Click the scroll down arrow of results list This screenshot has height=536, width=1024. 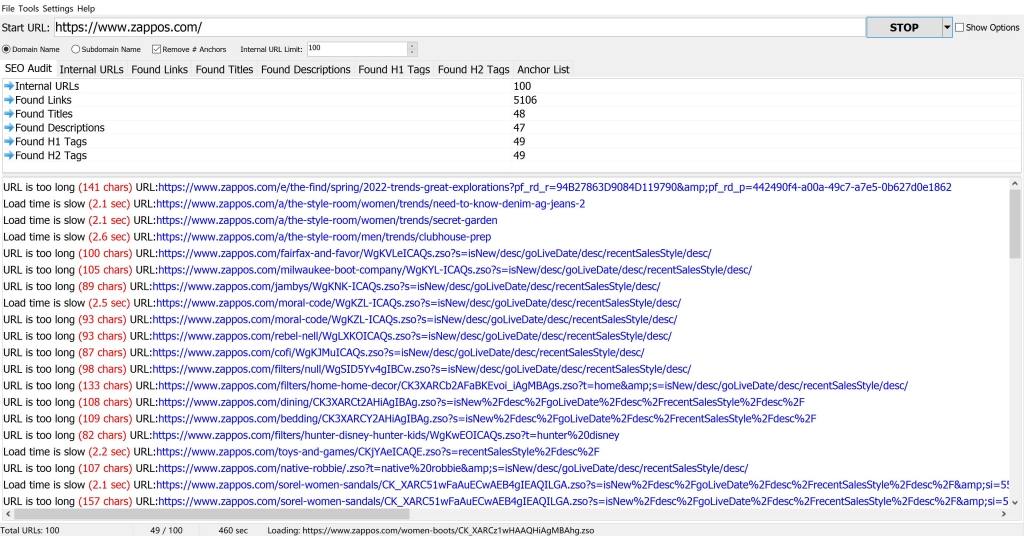(1014, 502)
